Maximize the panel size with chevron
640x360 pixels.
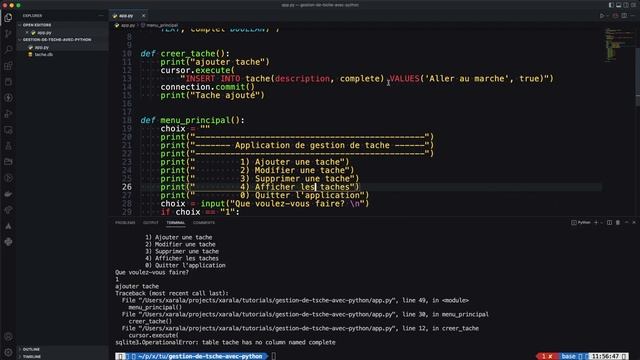click(x=627, y=222)
